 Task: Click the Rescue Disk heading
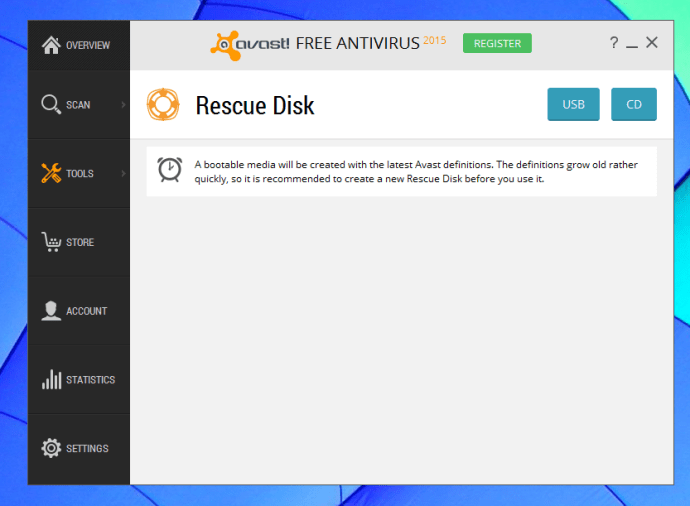(255, 106)
